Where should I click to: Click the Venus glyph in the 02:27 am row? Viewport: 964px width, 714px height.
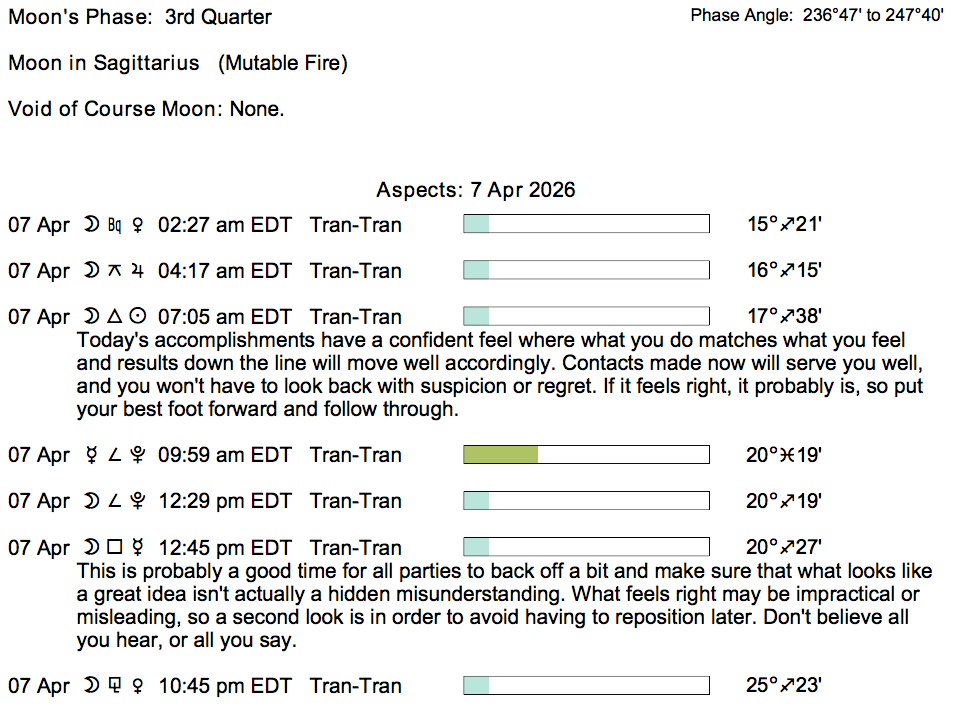click(137, 225)
